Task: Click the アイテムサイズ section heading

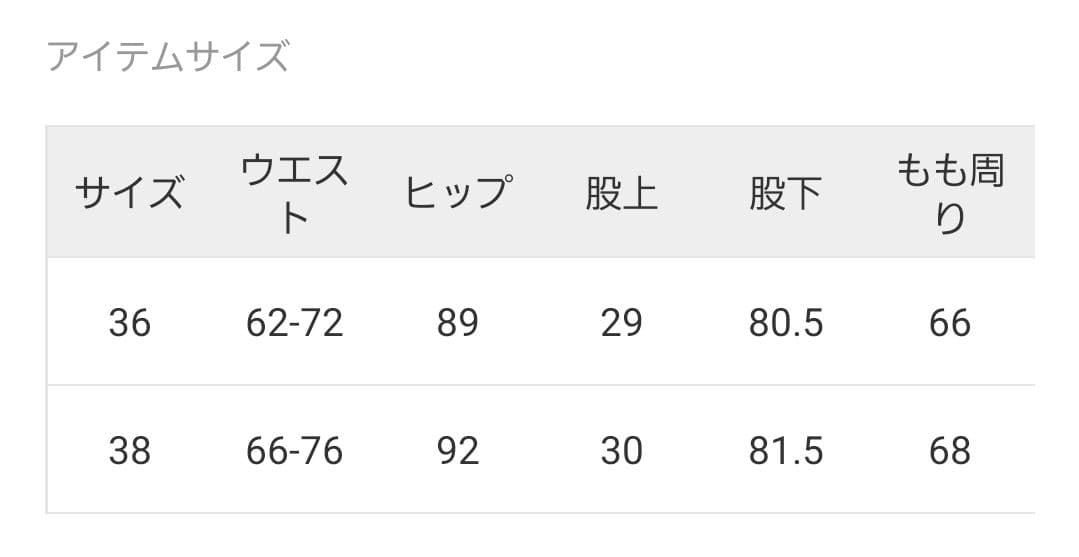Action: pyautogui.click(x=168, y=57)
